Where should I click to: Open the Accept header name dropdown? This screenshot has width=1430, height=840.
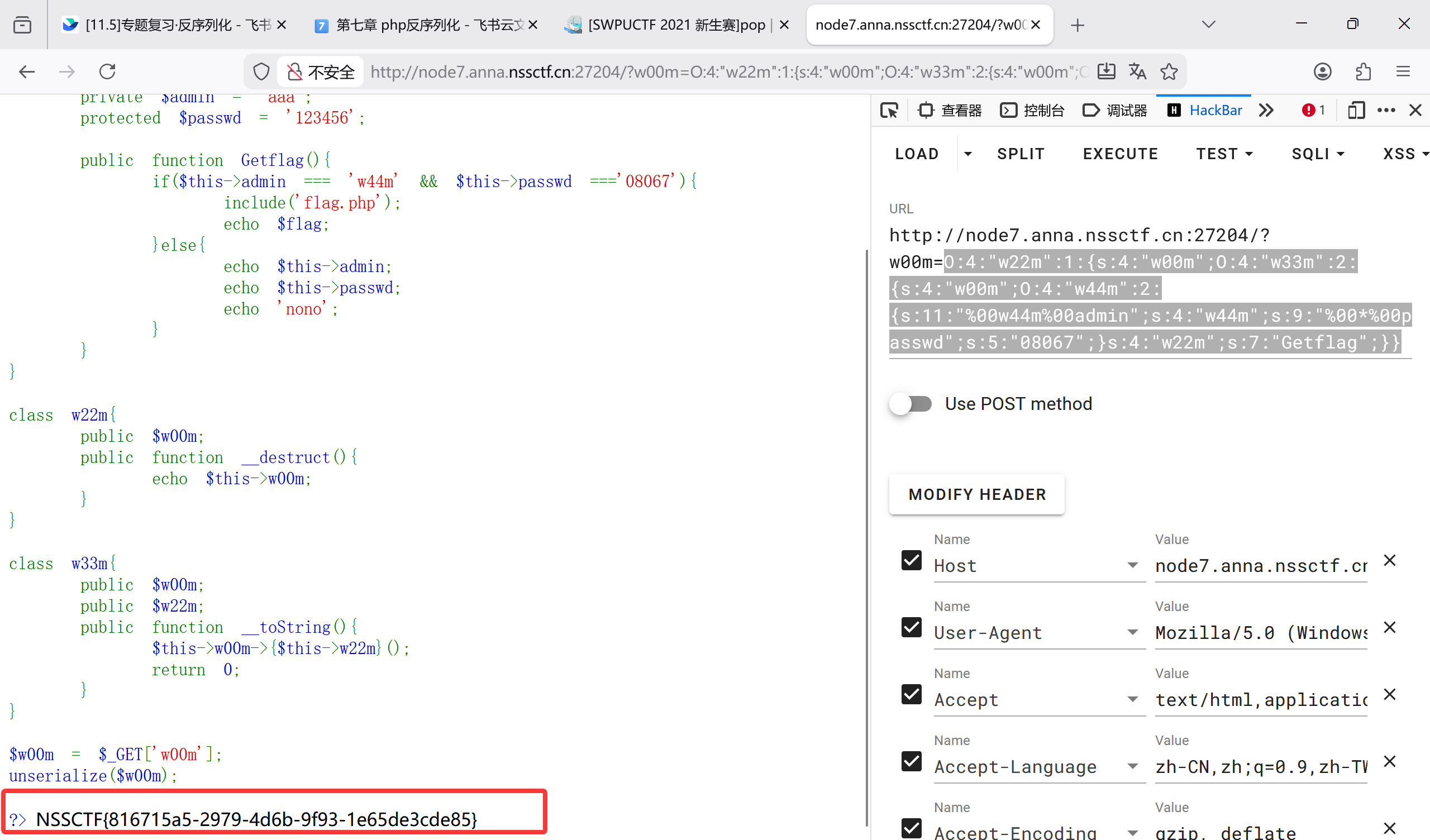[x=1132, y=700]
